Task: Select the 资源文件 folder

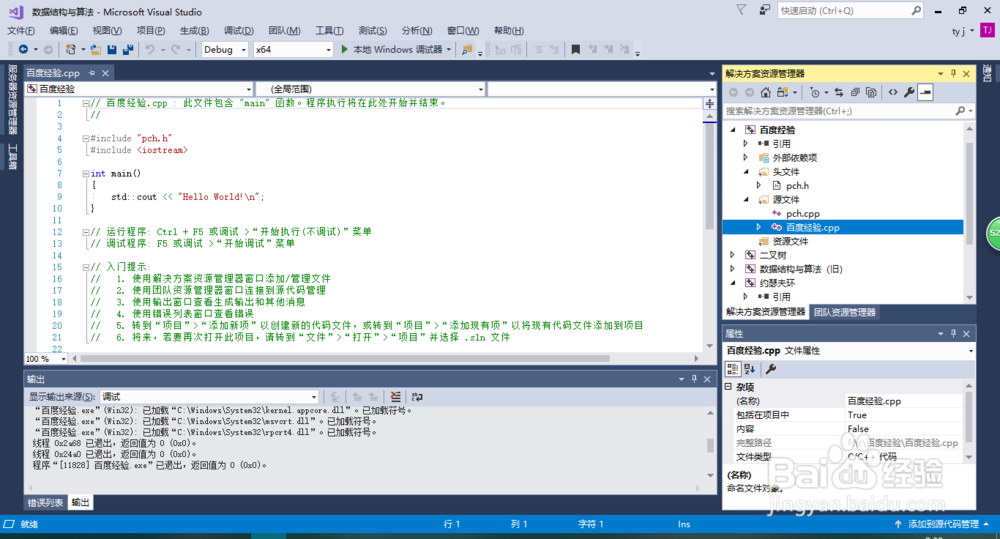Action: pos(790,241)
